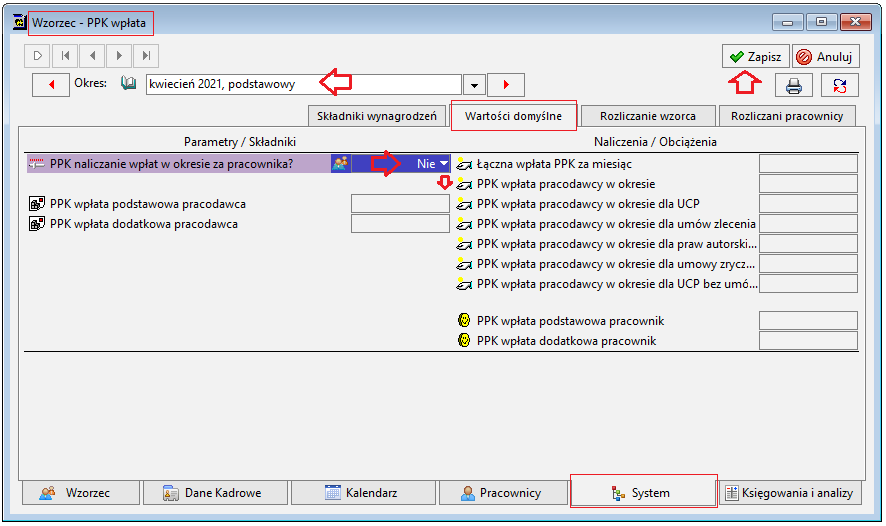This screenshot has width=886, height=526.
Task: Go to first record navigation arrow
Action: [65, 56]
